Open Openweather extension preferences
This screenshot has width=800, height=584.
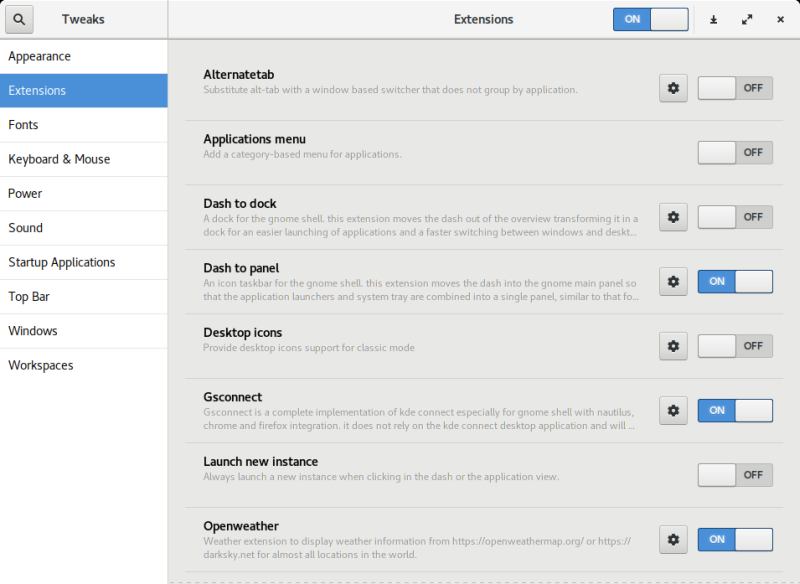click(673, 539)
